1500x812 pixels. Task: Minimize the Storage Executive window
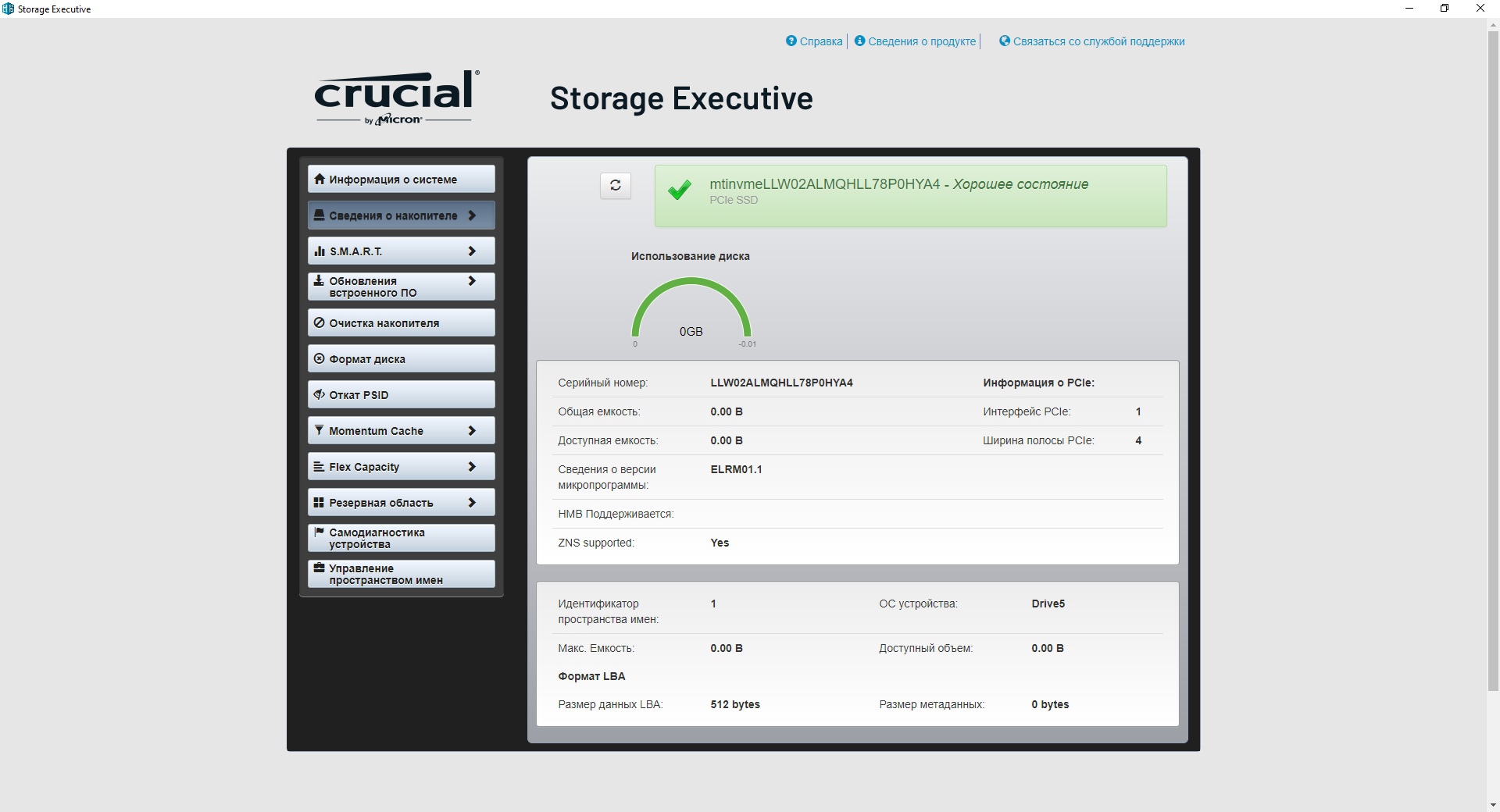(x=1409, y=9)
